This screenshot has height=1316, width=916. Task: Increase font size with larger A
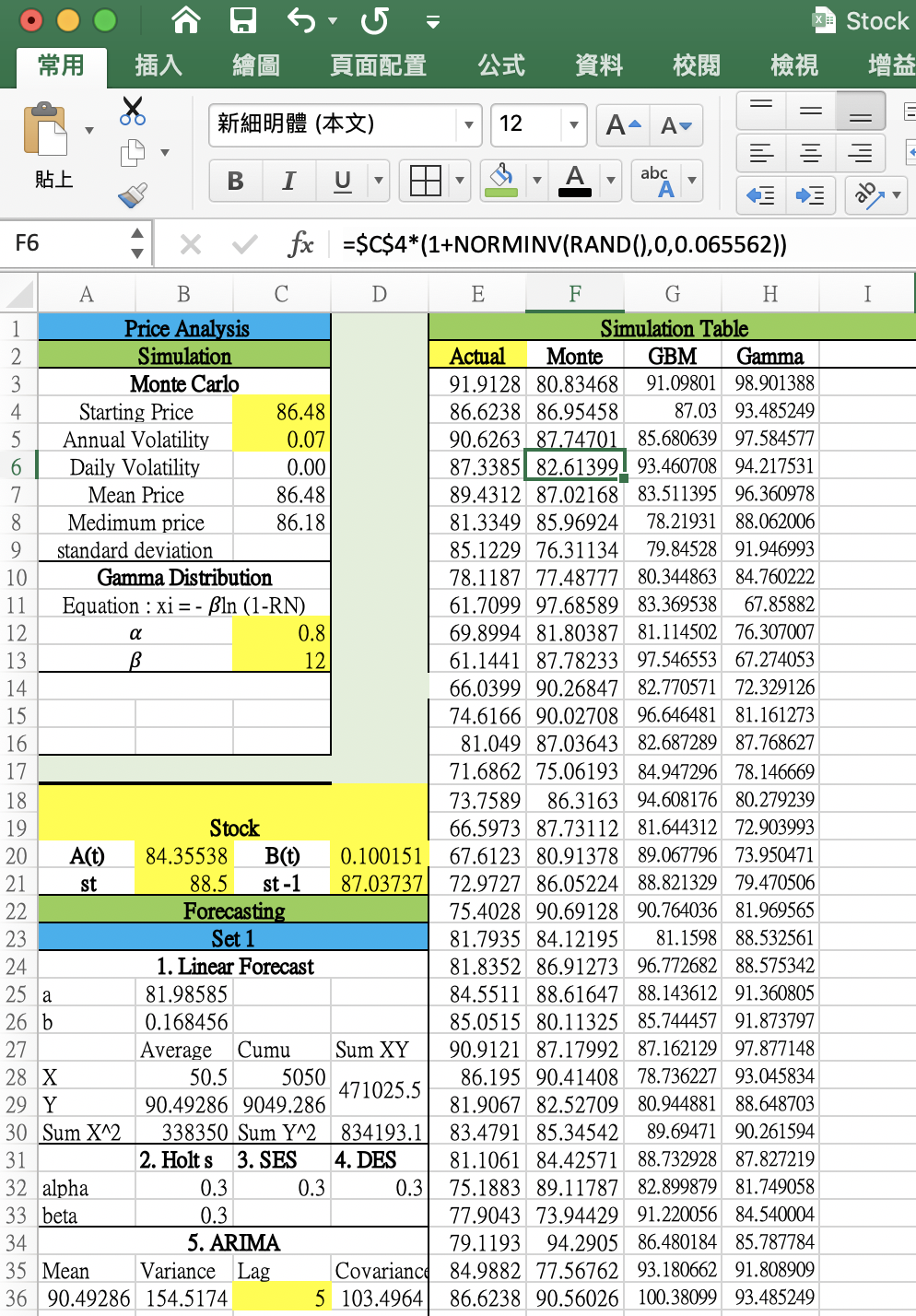(x=623, y=125)
